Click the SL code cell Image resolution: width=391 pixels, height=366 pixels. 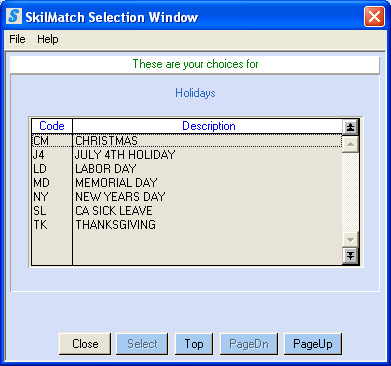[x=52, y=211]
